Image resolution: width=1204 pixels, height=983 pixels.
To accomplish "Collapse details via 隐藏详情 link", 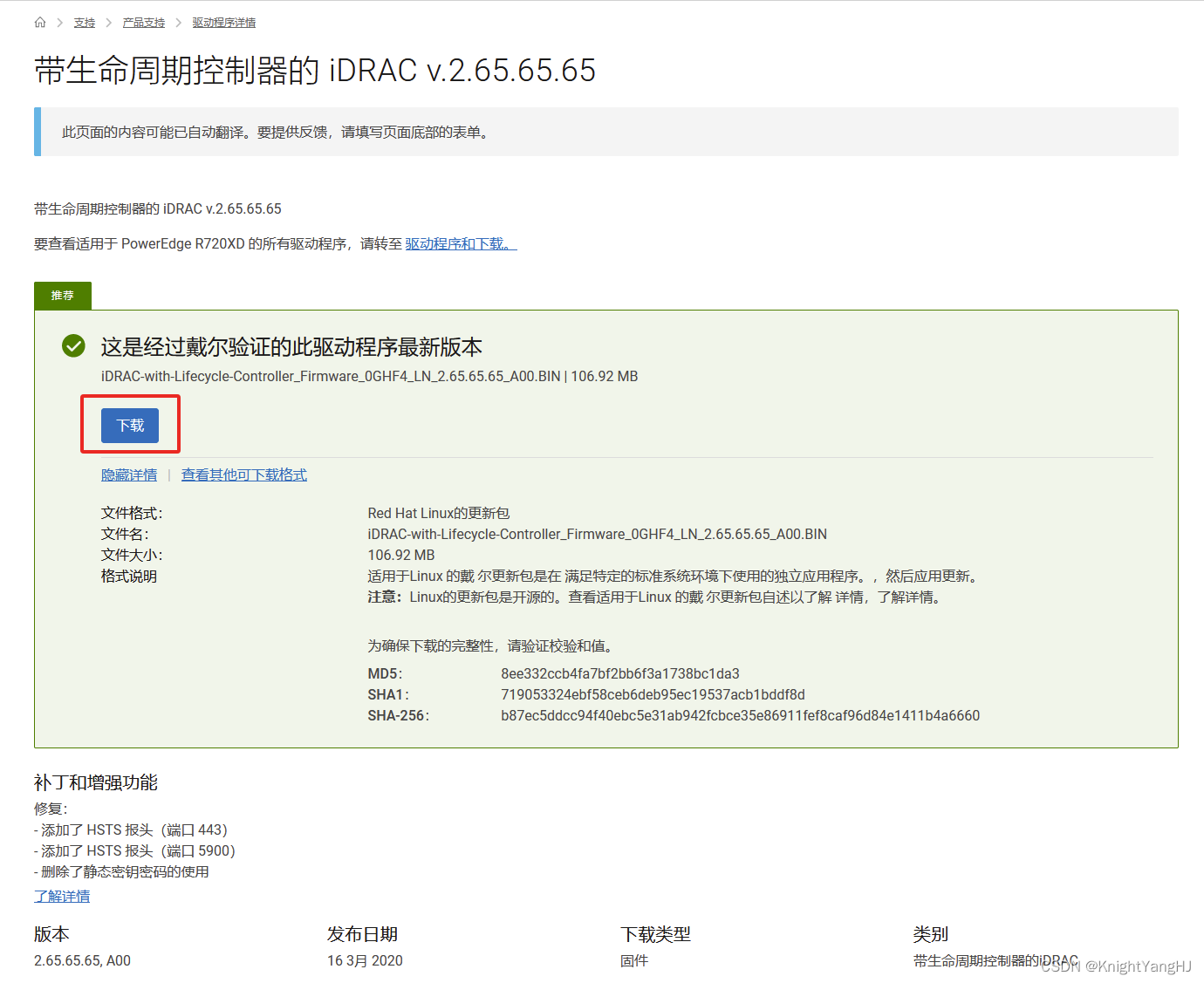I will point(129,475).
